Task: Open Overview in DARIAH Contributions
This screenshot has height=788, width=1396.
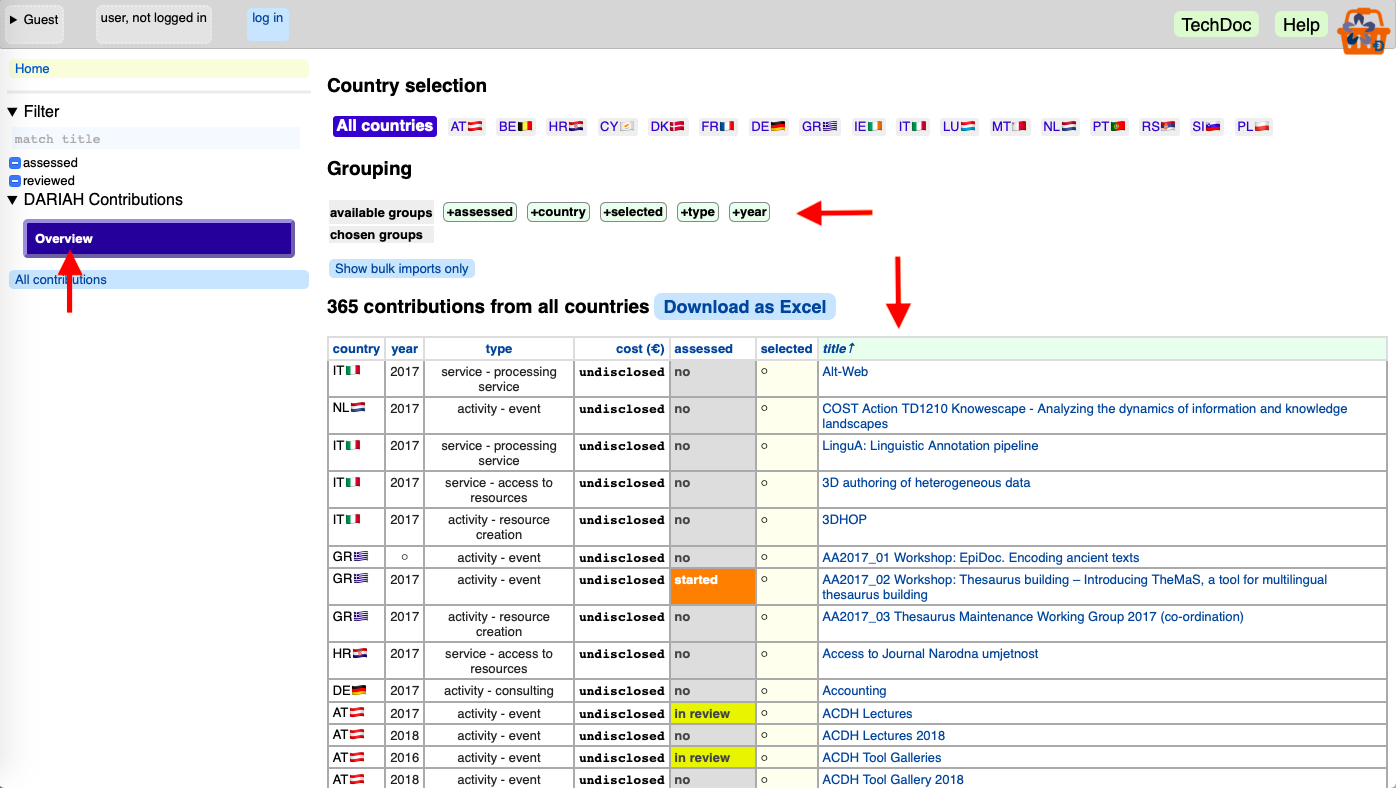Action: (x=159, y=239)
